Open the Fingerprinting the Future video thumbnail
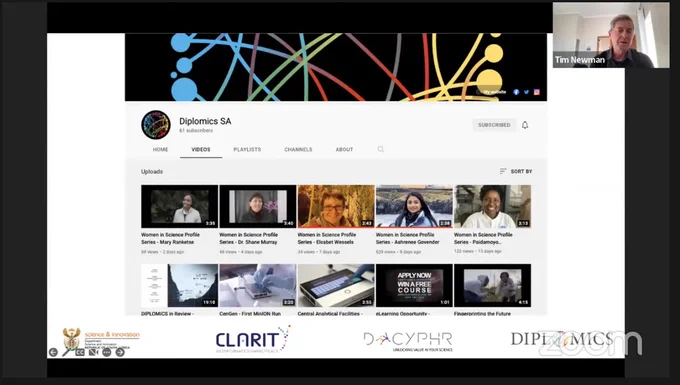This screenshot has width=680, height=385. pos(492,285)
